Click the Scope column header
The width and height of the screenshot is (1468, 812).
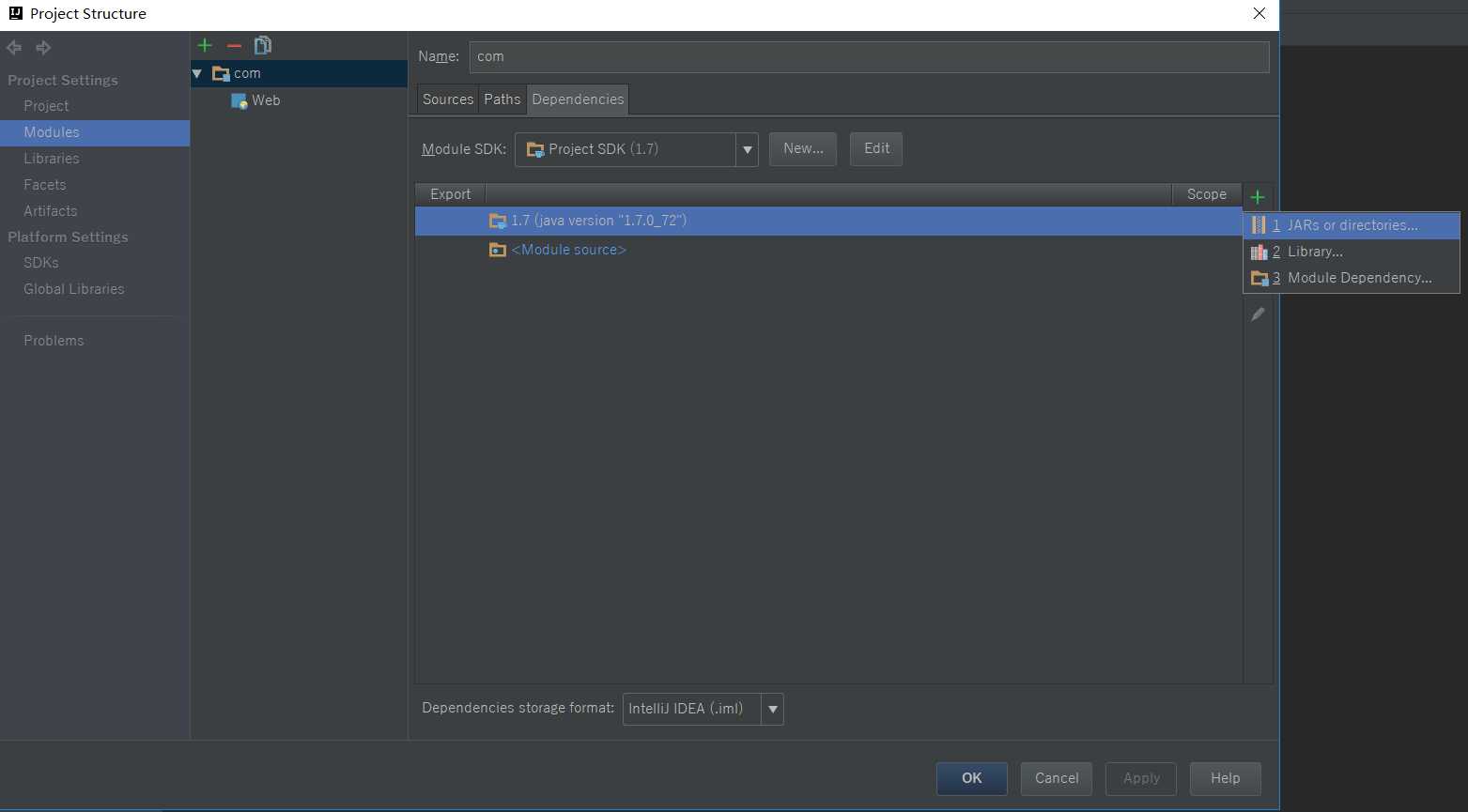[1207, 194]
